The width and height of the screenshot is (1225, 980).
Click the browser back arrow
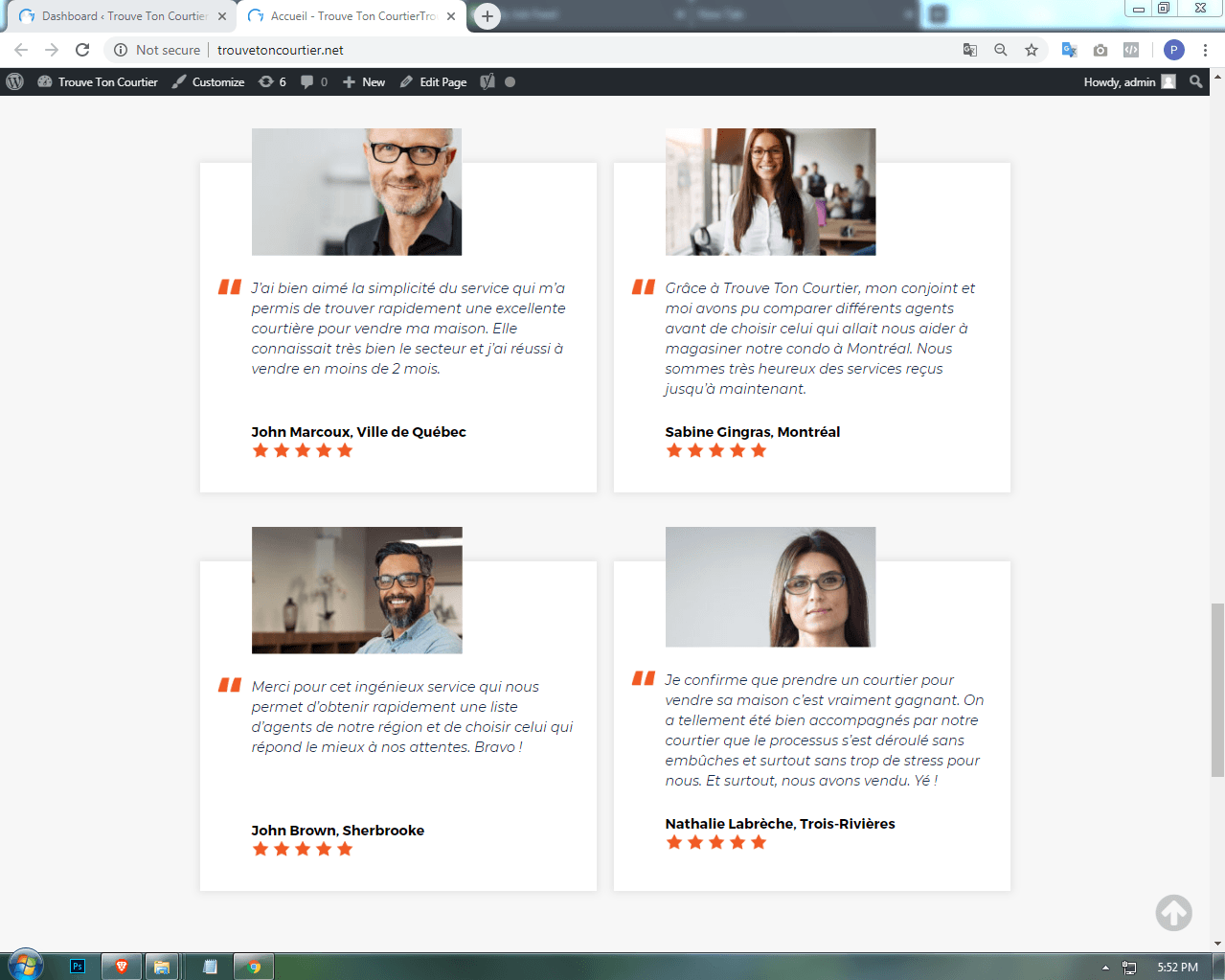(x=21, y=50)
